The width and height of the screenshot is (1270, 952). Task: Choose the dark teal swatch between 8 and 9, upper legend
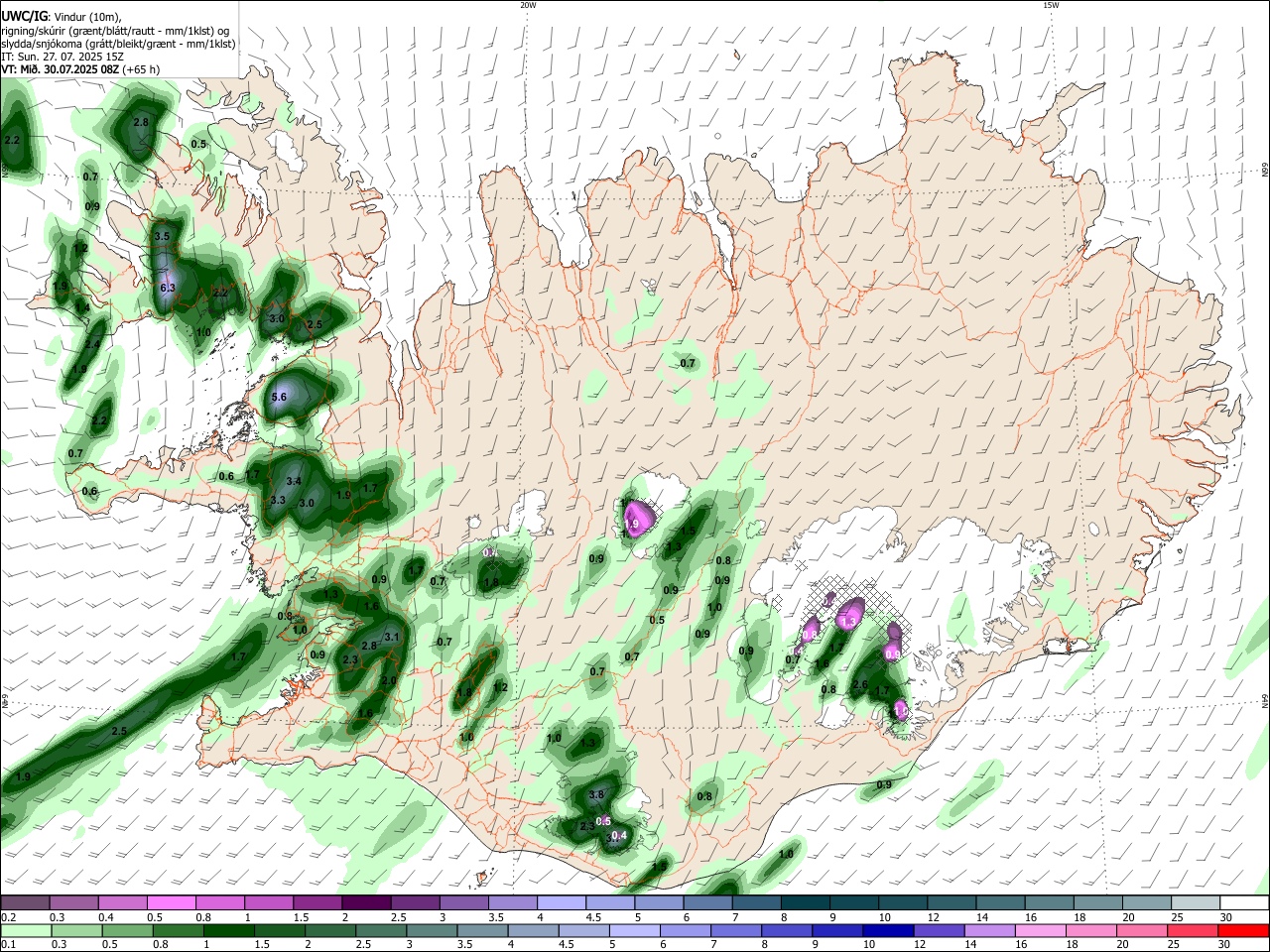coord(804,902)
